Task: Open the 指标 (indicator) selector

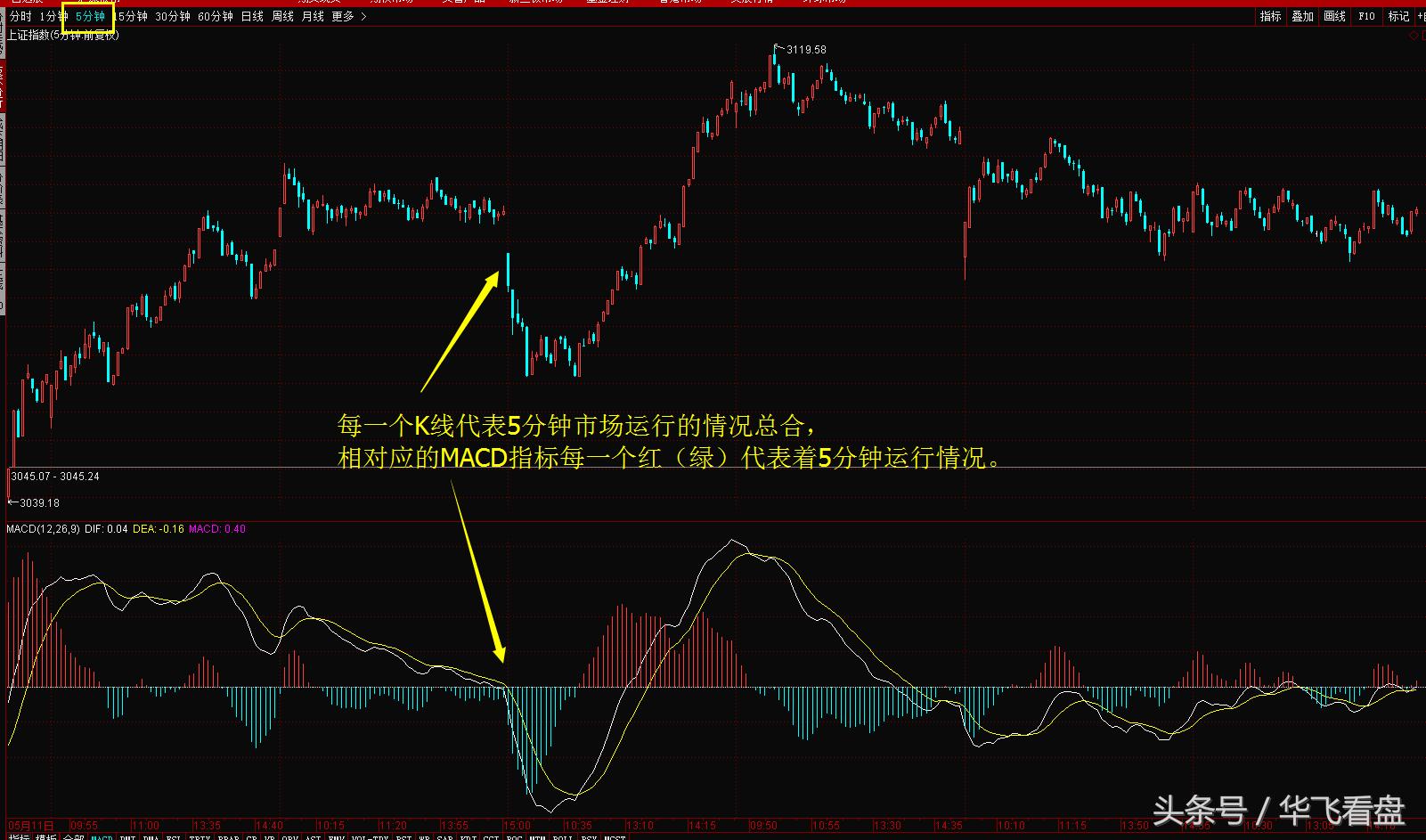Action: click(x=1271, y=16)
